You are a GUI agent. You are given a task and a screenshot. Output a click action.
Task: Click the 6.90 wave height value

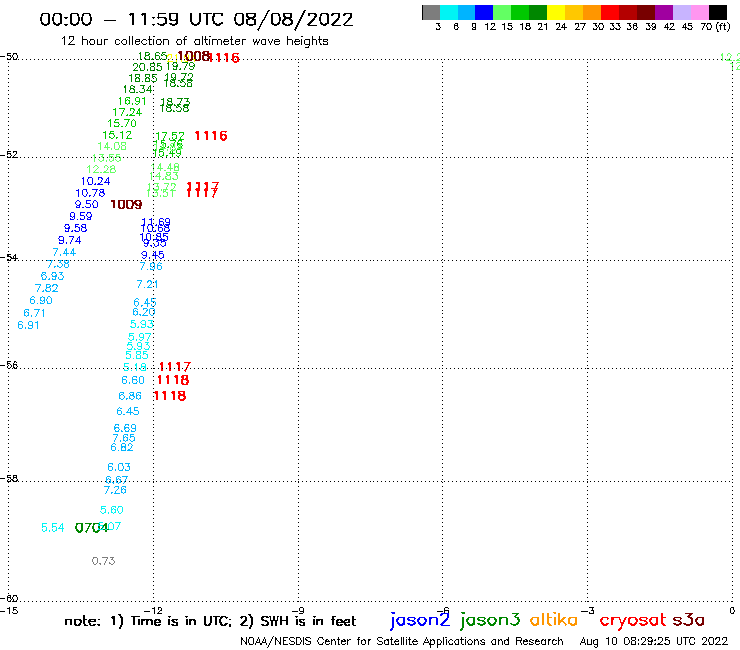pyautogui.click(x=41, y=301)
